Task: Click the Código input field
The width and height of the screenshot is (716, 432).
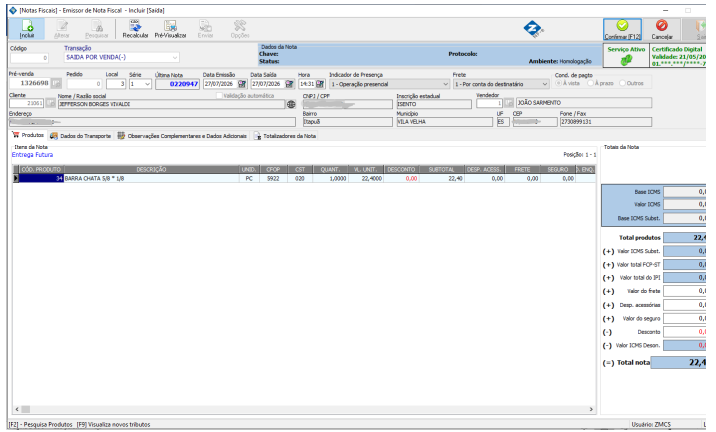Action: coord(29,58)
